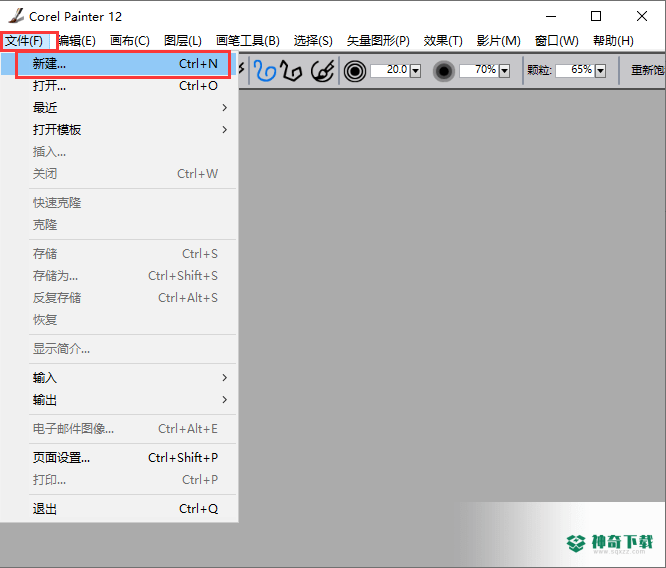This screenshot has width=666, height=568.
Task: Close the Corel Painter 12 window
Action: [x=642, y=16]
